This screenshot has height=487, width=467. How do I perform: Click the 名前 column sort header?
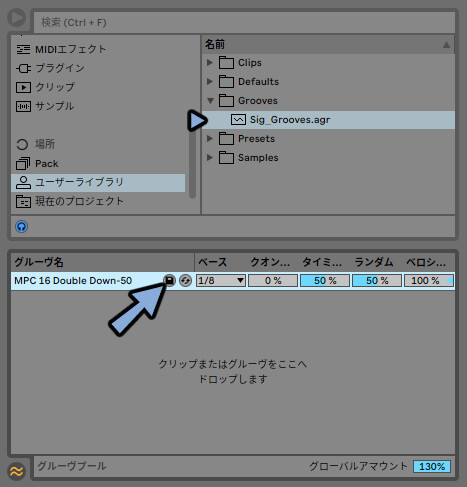(x=328, y=44)
